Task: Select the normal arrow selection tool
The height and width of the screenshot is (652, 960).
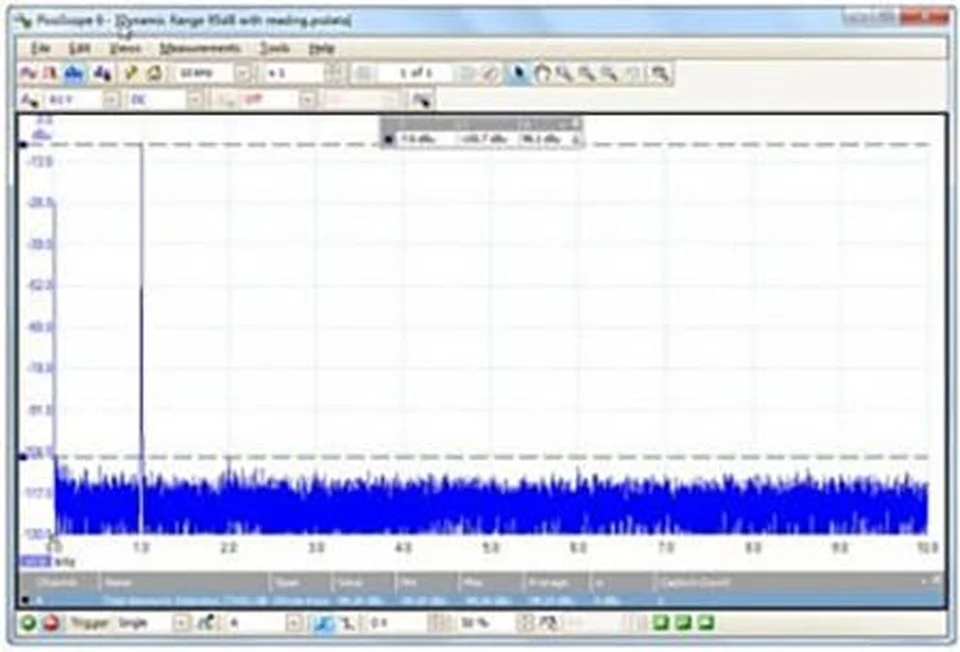Action: click(516, 72)
